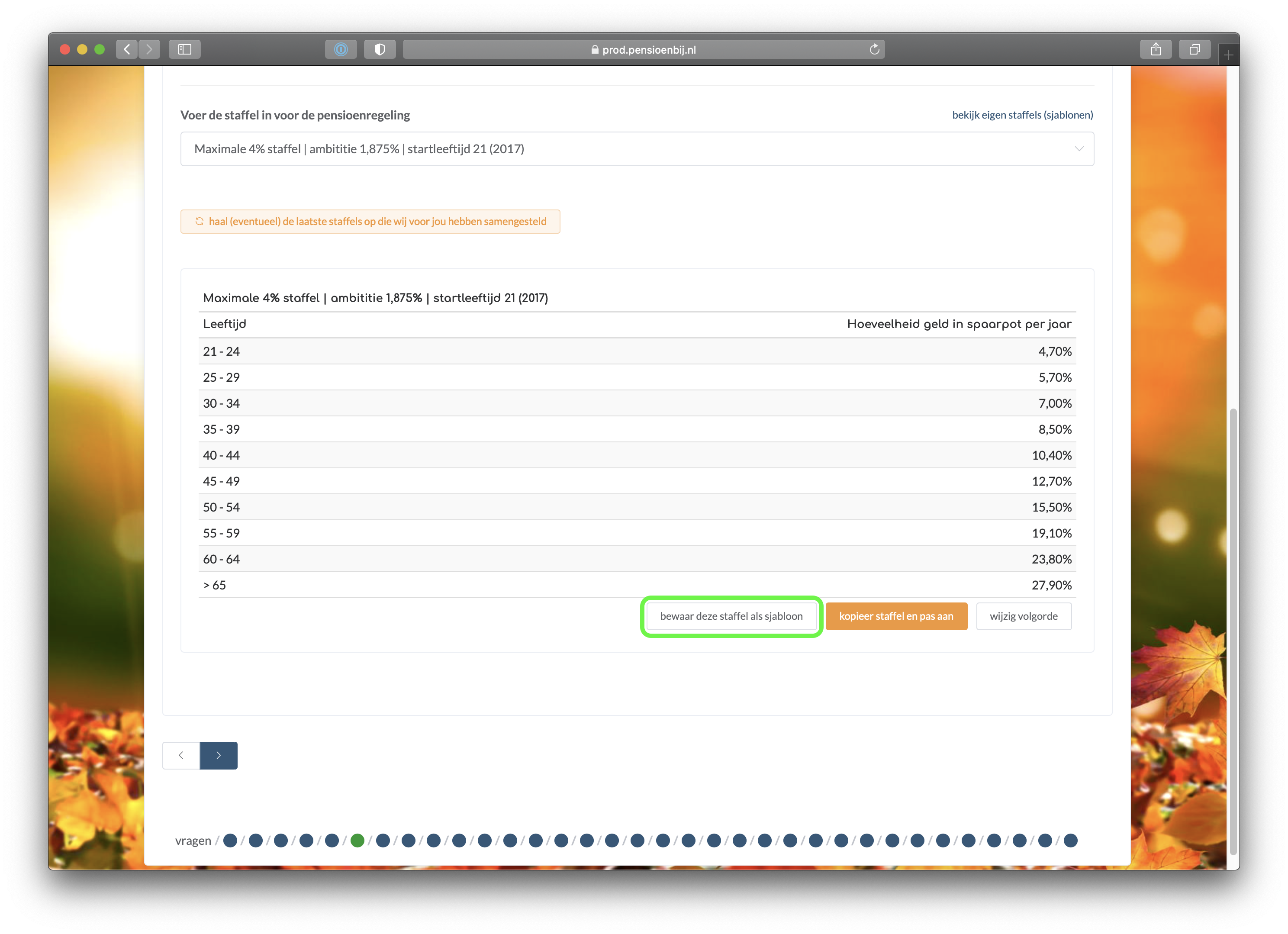Select the '55 - 59' age row
Image resolution: width=1288 pixels, height=934 pixels.
click(x=637, y=533)
